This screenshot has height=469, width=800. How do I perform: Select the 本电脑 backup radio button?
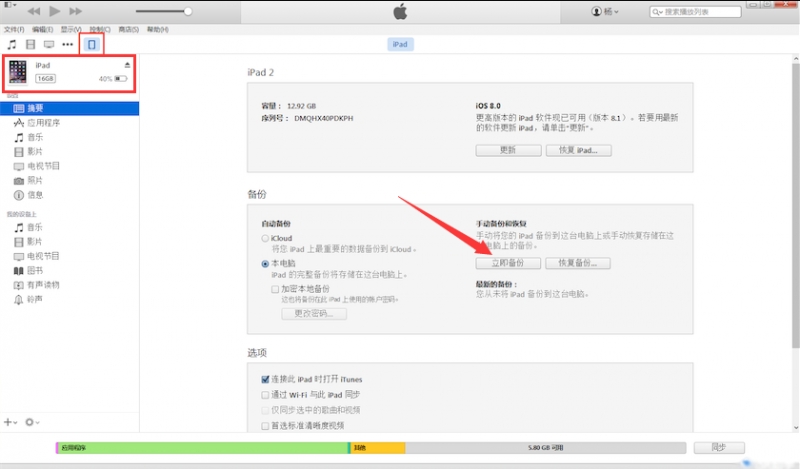(x=265, y=264)
